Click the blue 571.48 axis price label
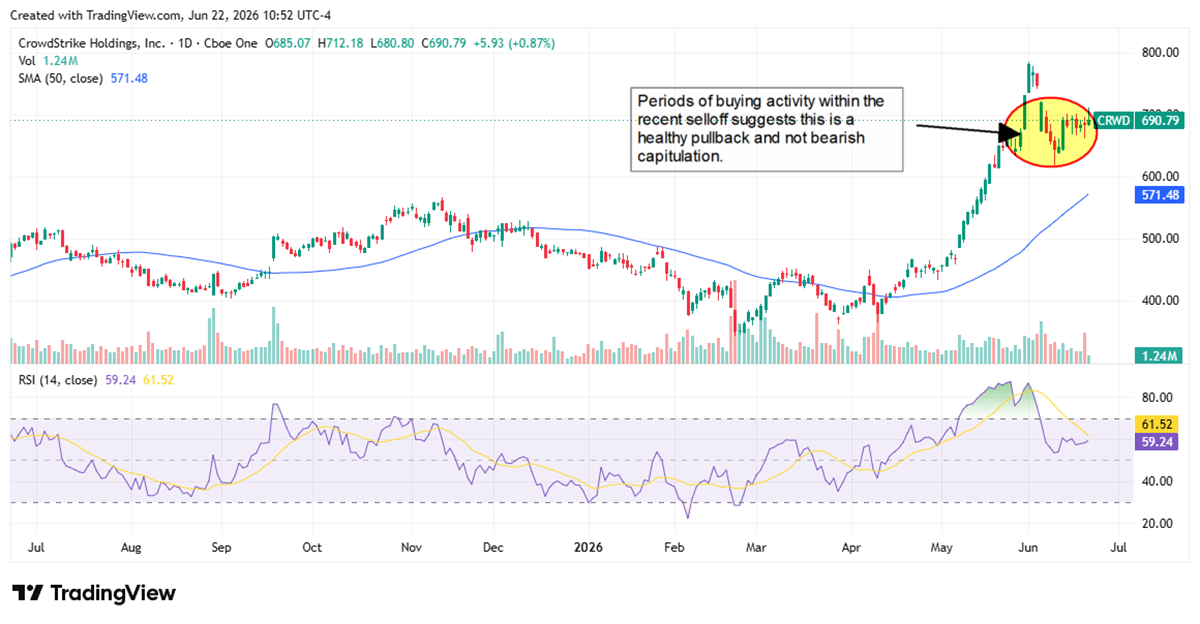 tap(1159, 195)
